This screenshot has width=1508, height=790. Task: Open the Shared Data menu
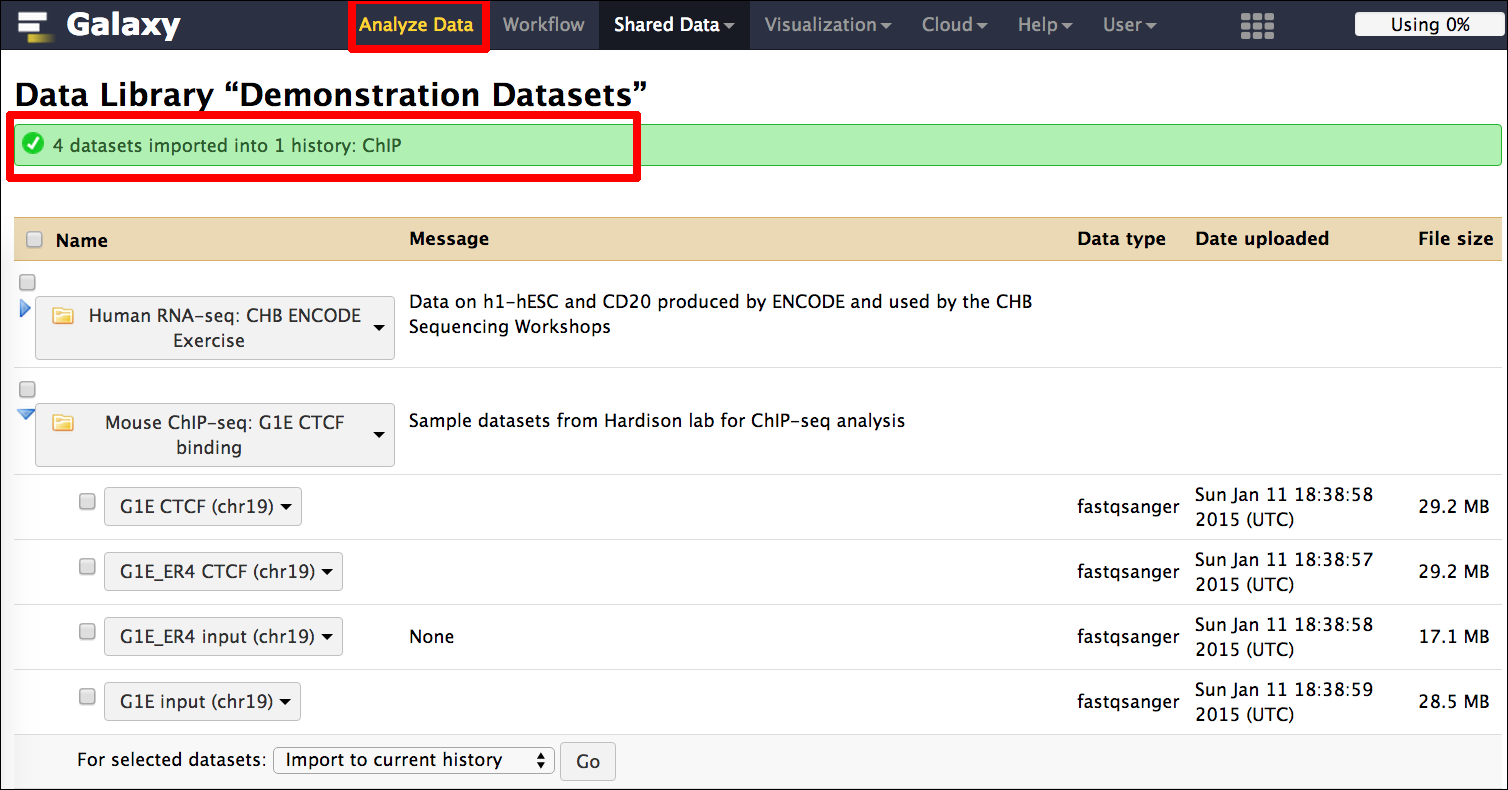click(x=673, y=25)
